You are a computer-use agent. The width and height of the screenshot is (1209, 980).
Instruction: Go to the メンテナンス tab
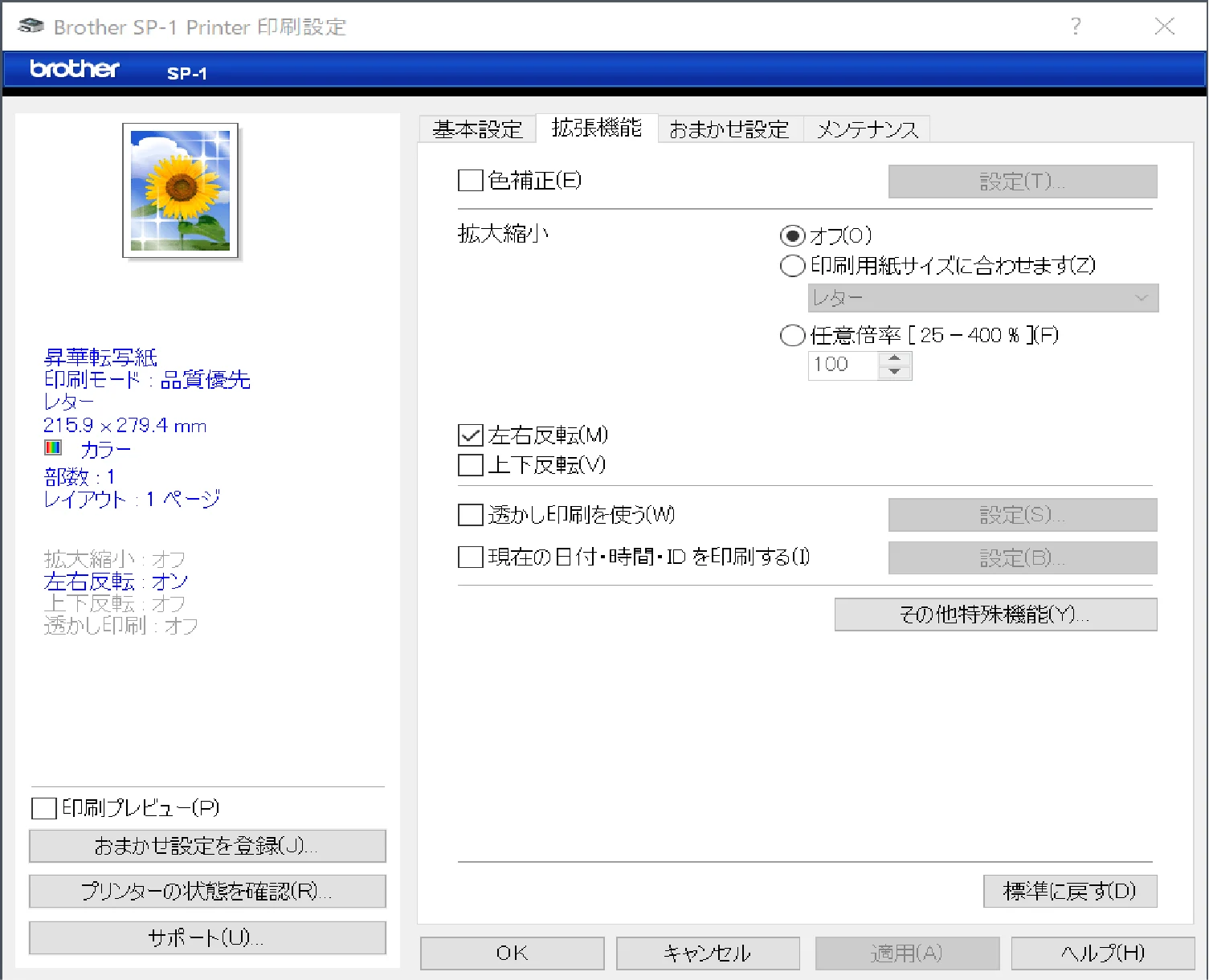pos(867,129)
